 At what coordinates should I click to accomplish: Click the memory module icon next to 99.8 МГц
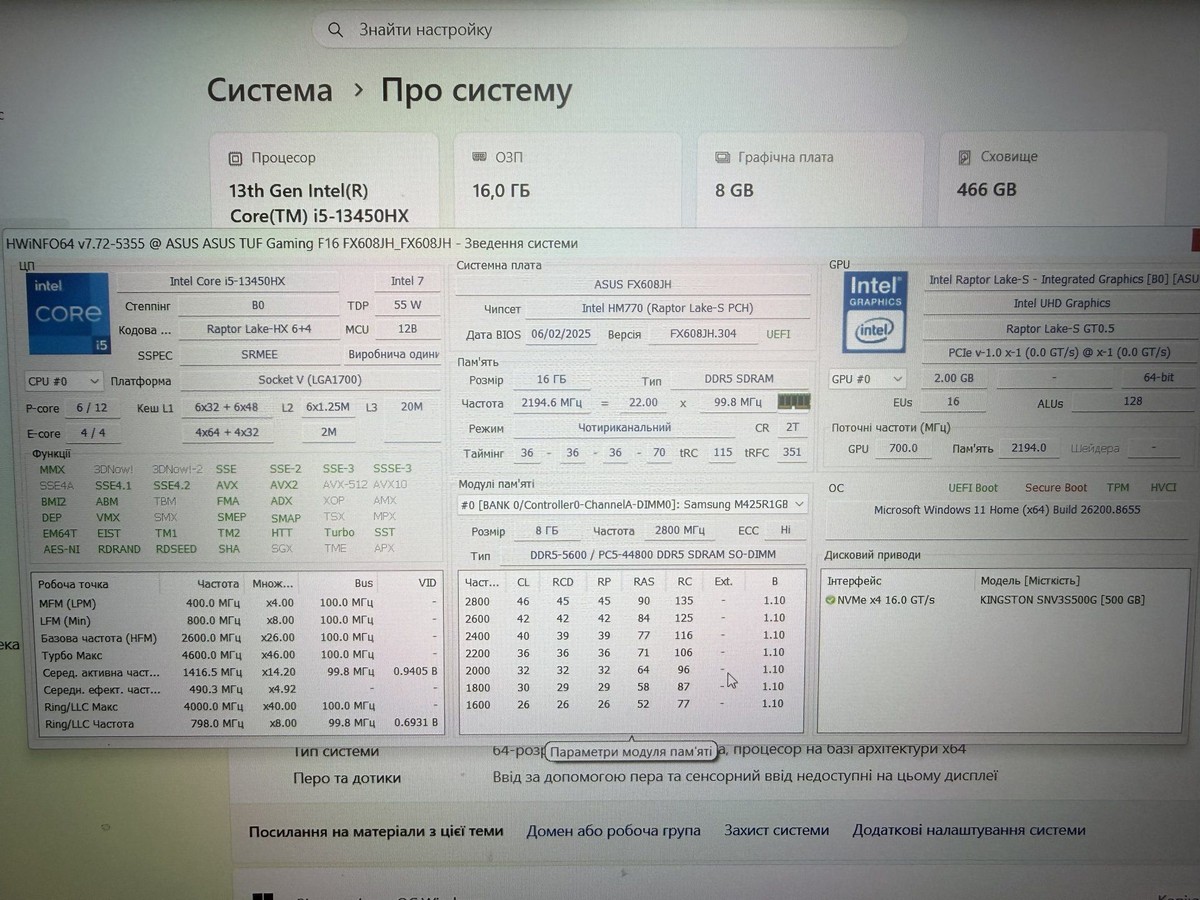[794, 402]
